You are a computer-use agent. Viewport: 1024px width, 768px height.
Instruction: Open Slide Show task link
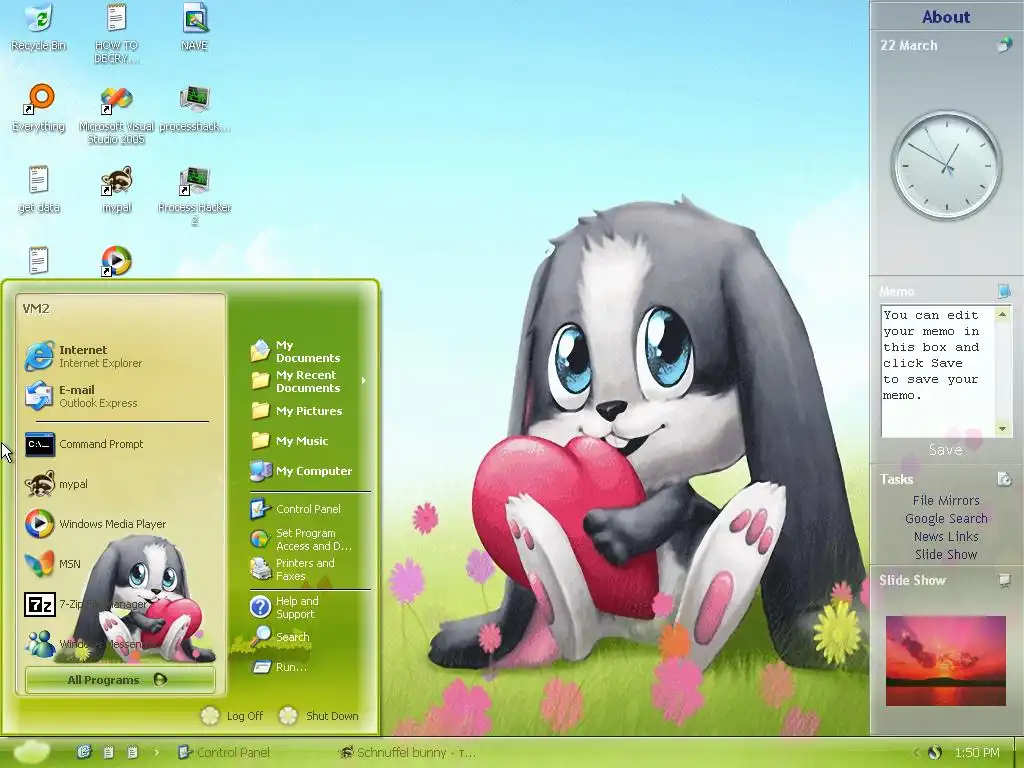946,554
